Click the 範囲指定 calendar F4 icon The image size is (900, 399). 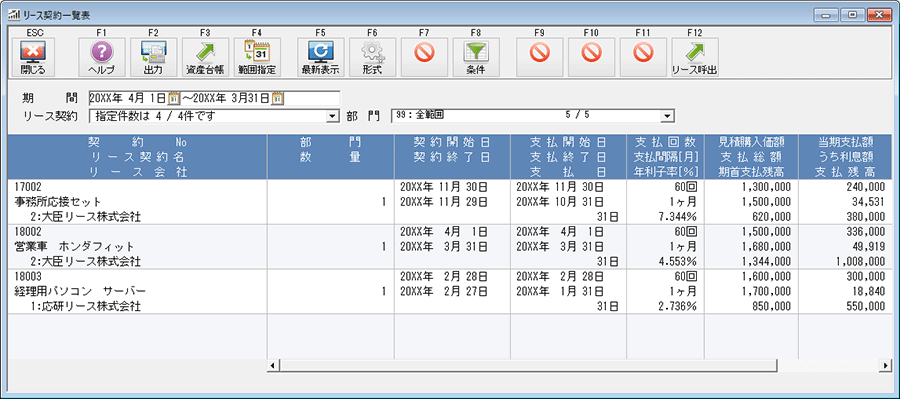click(257, 58)
